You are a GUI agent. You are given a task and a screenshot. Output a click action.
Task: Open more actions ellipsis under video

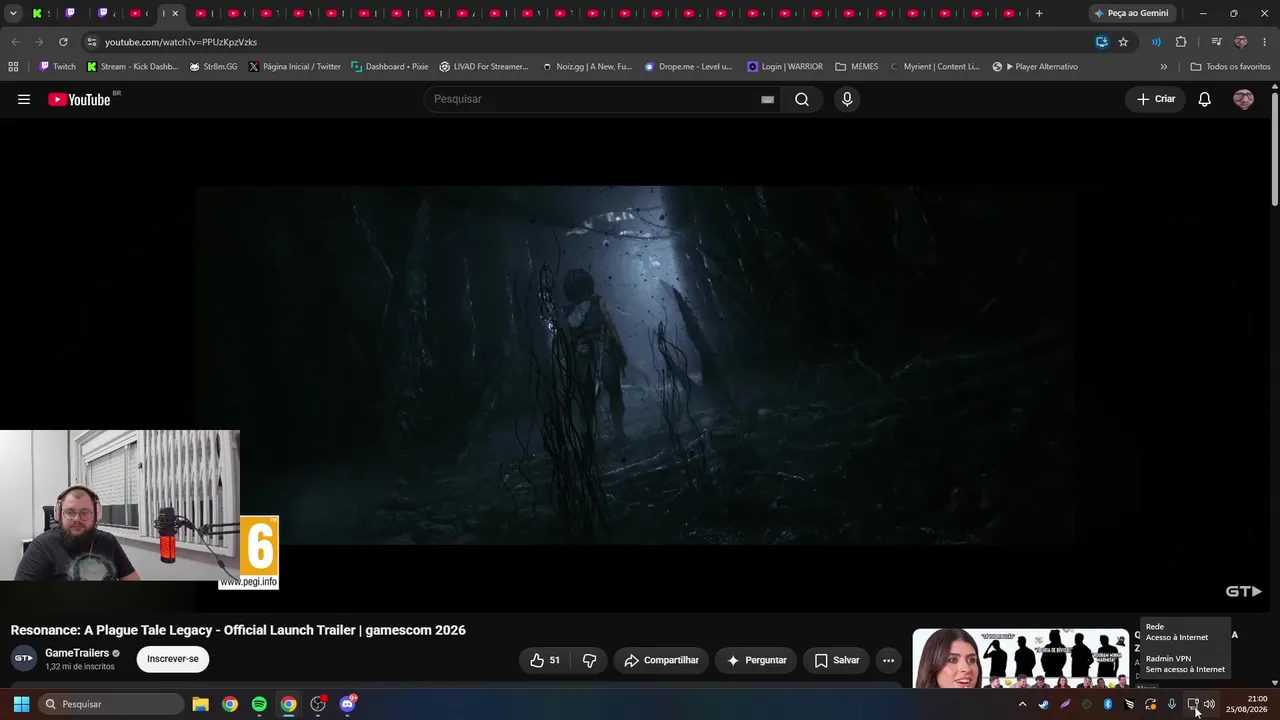coord(888,660)
